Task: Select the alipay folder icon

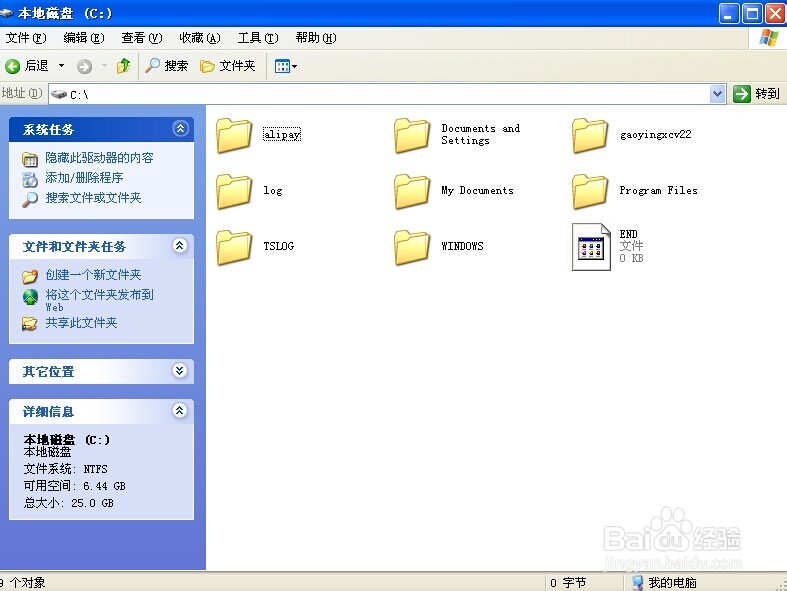Action: click(x=234, y=135)
